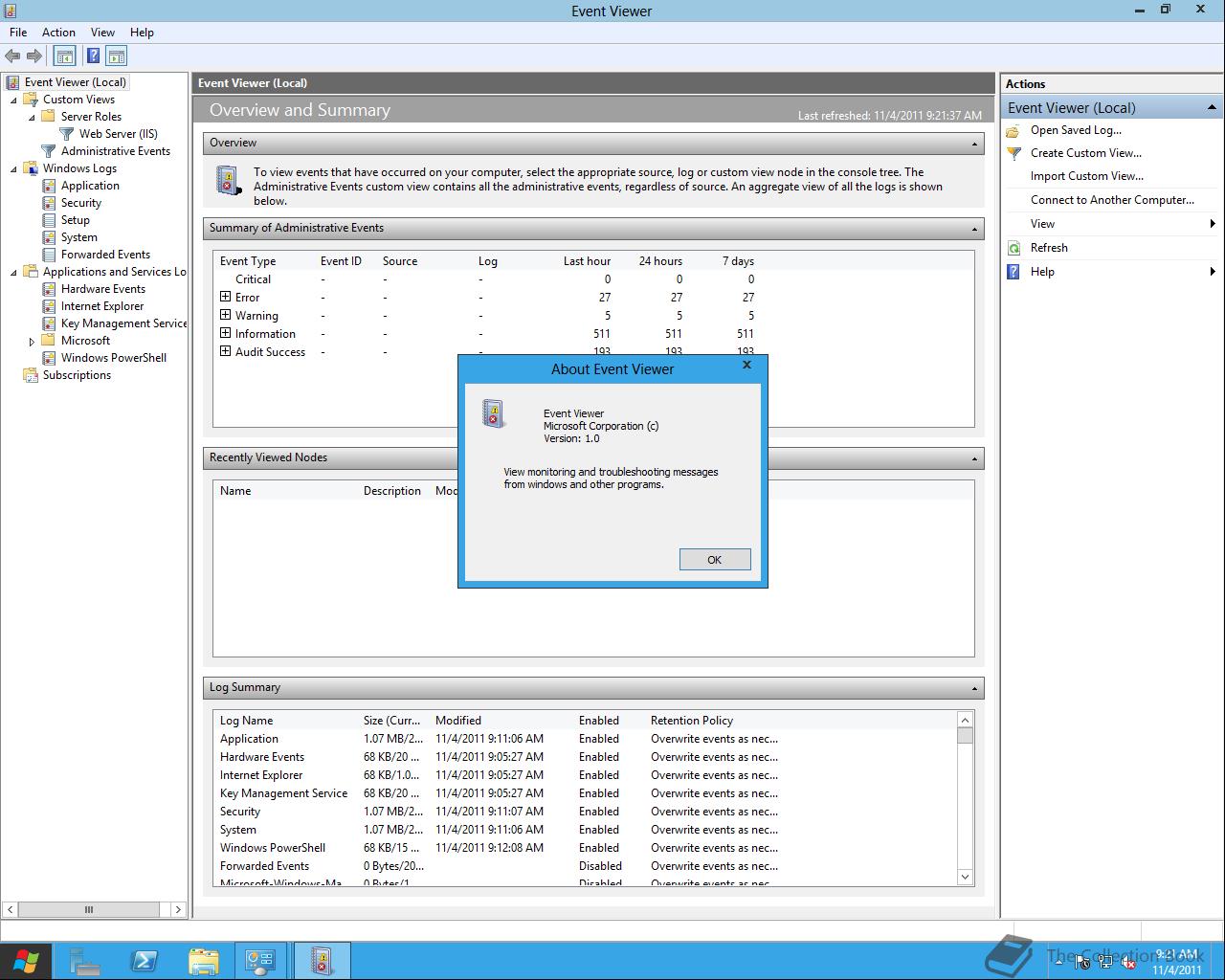
Task: Open File Explorer from the taskbar
Action: tap(203, 961)
